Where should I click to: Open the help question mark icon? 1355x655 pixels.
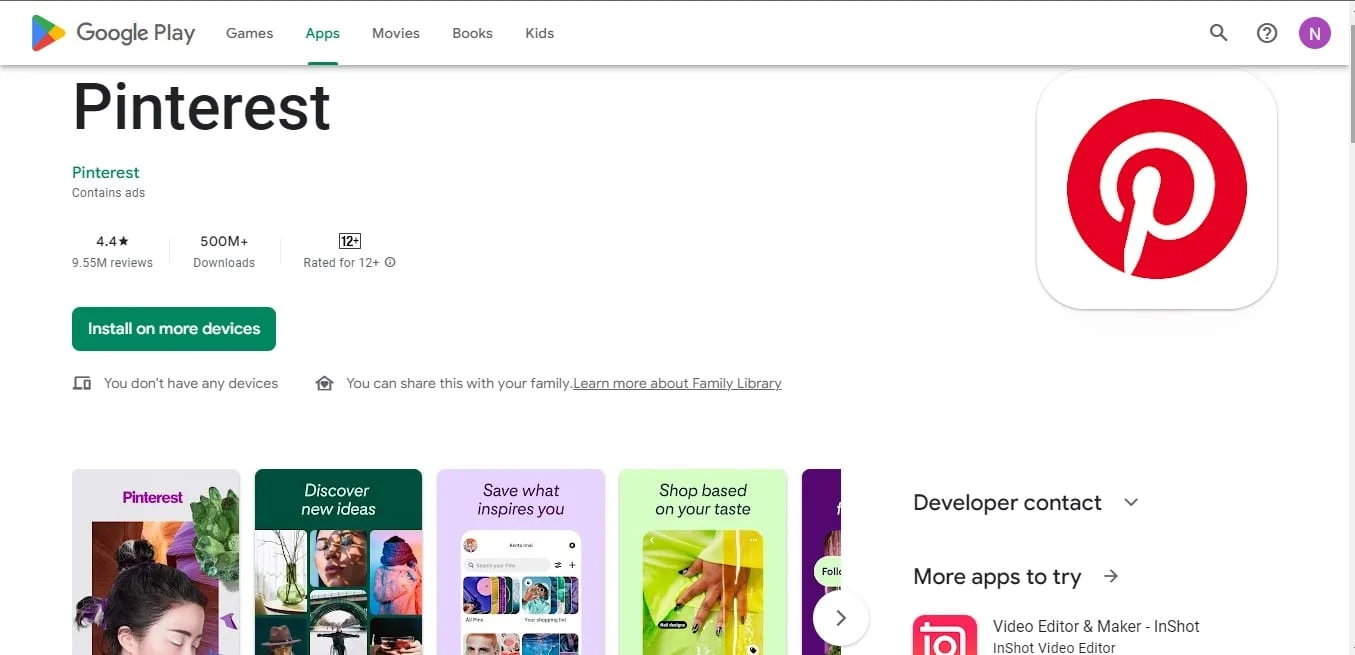[1267, 33]
